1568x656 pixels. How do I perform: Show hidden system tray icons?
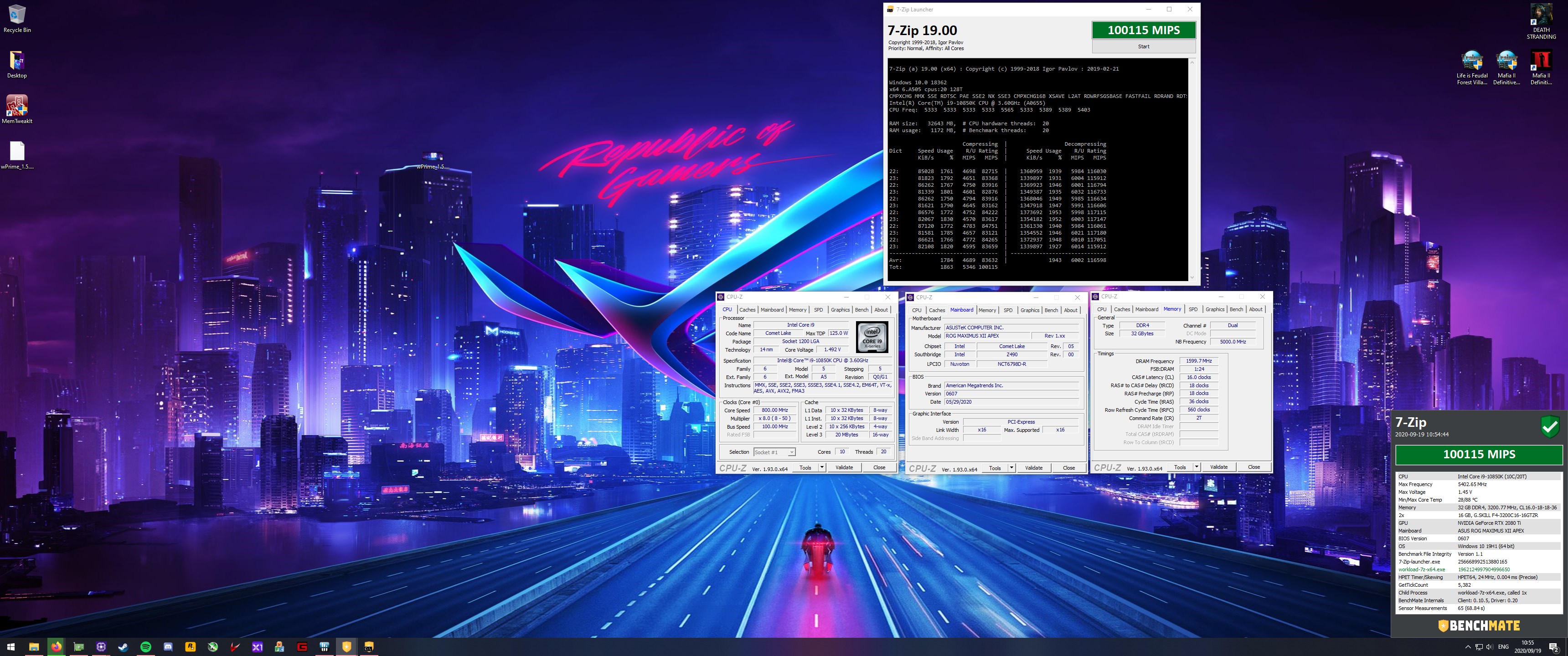1468,647
